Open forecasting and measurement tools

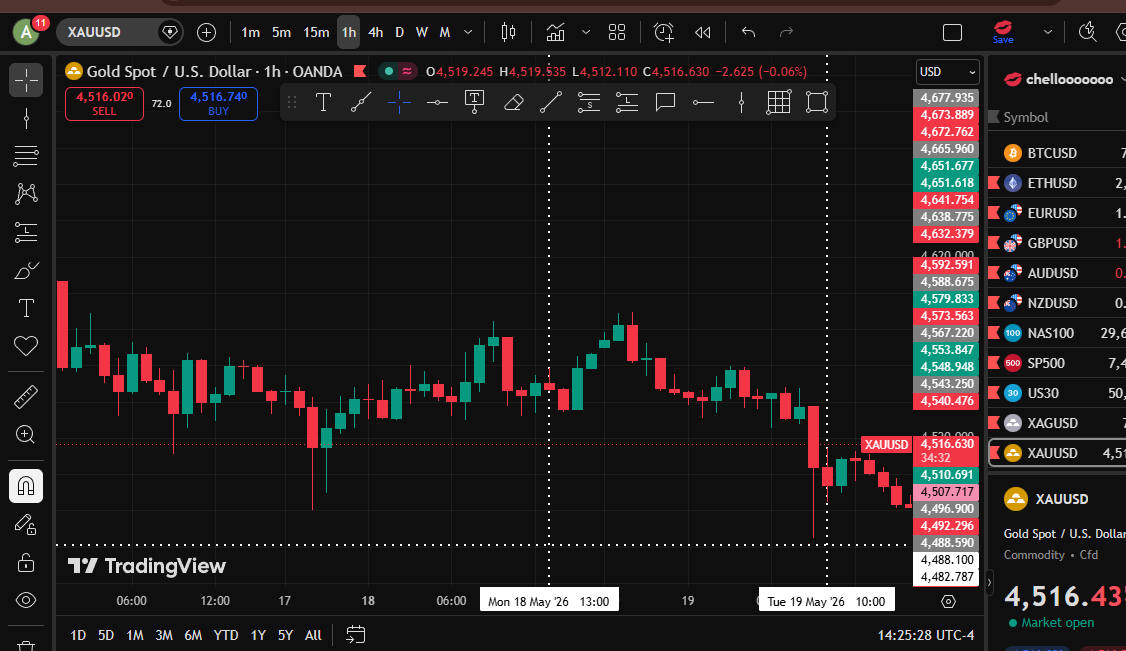[x=26, y=232]
